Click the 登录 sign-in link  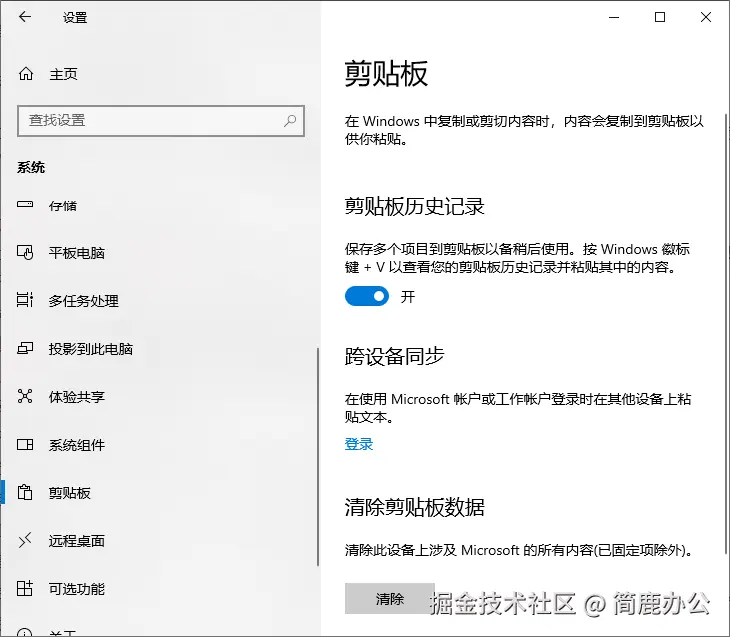[x=359, y=444]
